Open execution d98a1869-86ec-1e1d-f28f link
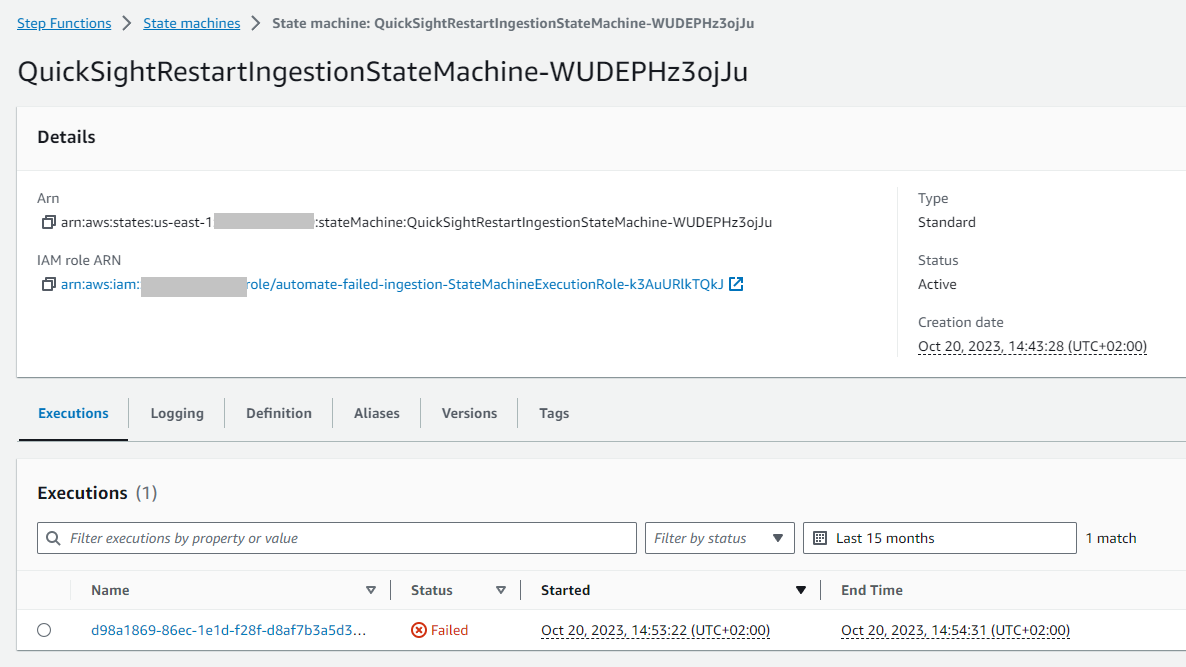This screenshot has width=1186, height=667. click(228, 630)
